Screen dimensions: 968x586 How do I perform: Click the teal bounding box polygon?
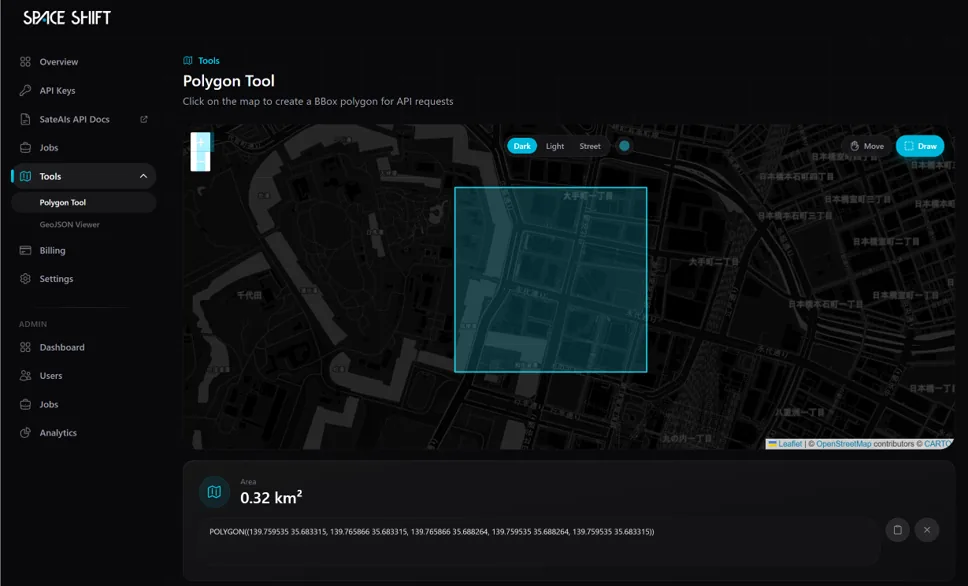[551, 280]
